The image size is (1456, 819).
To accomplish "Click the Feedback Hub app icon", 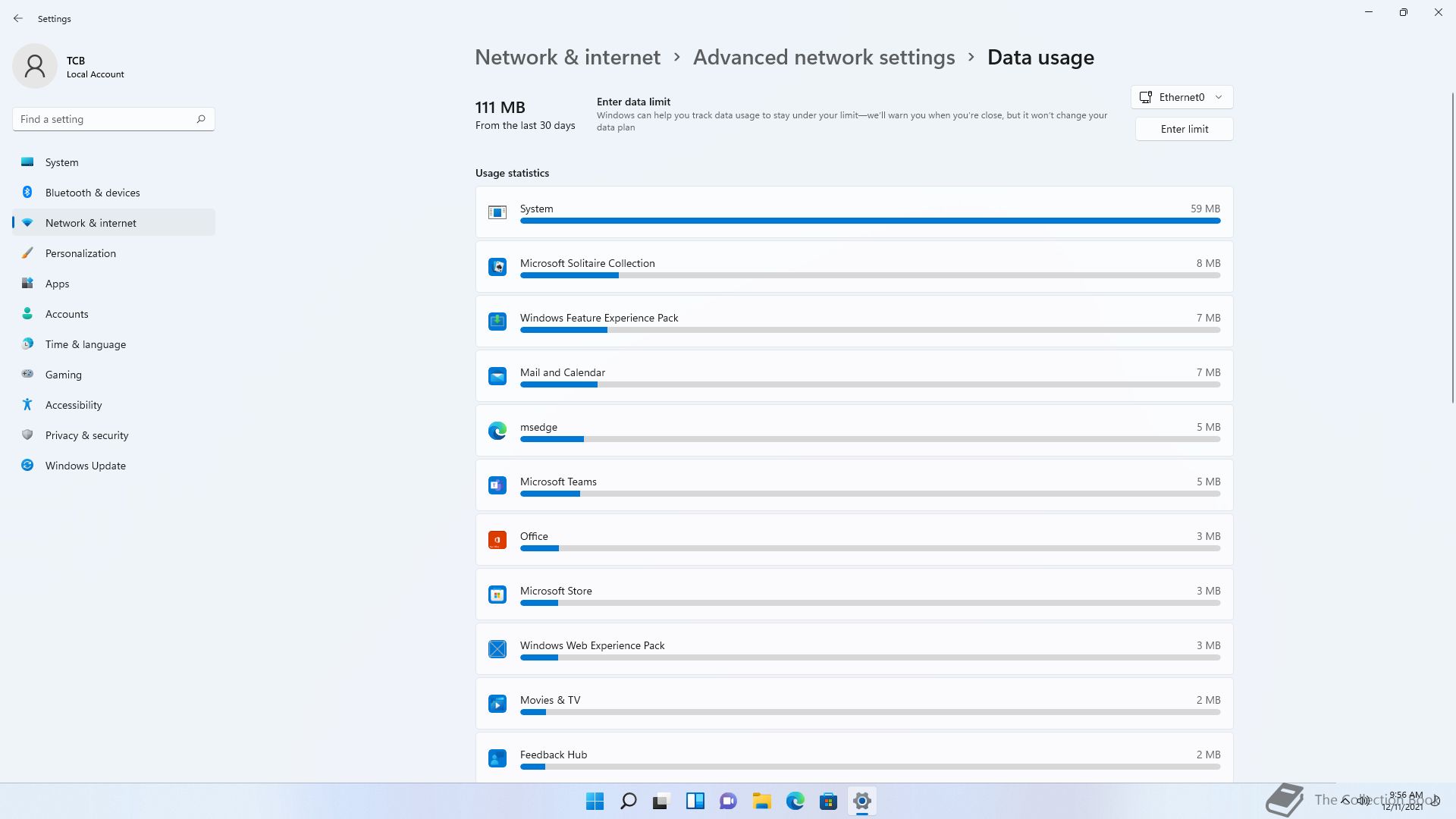I will 497,758.
